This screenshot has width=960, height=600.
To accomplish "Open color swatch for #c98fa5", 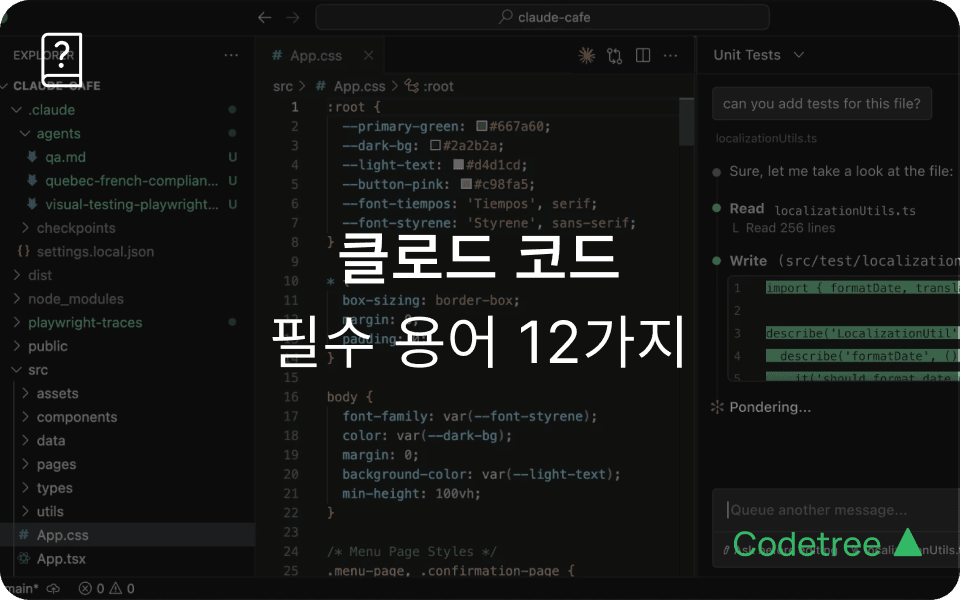I will pyautogui.click(x=467, y=184).
